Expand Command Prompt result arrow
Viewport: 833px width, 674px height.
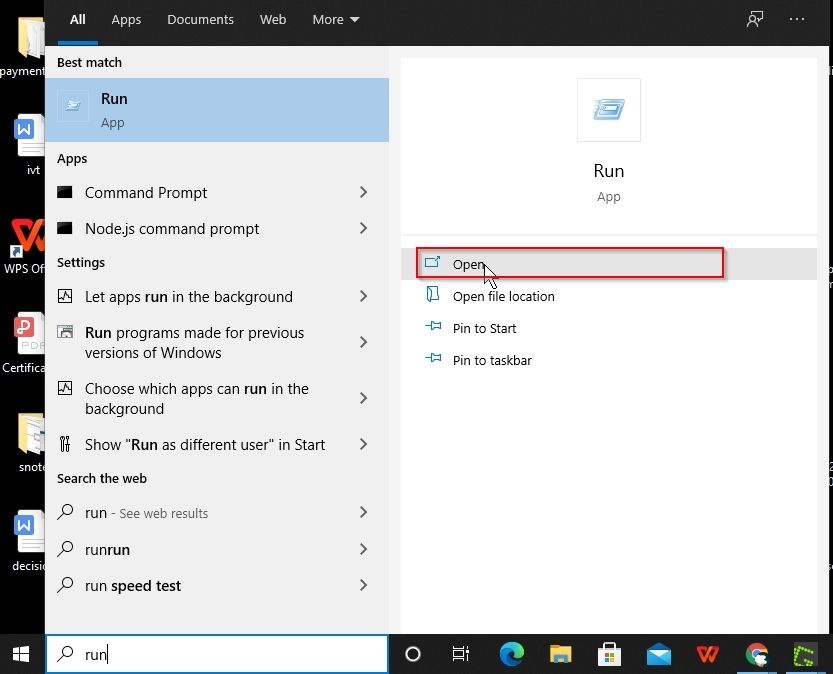pyautogui.click(x=363, y=192)
